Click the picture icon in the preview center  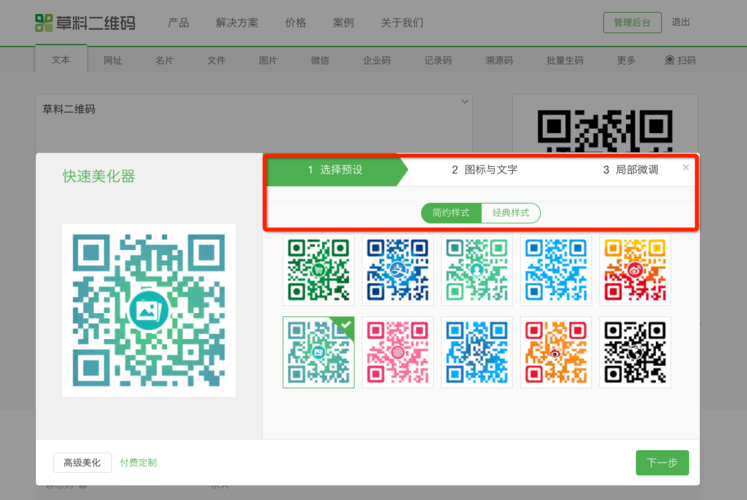[x=149, y=310]
